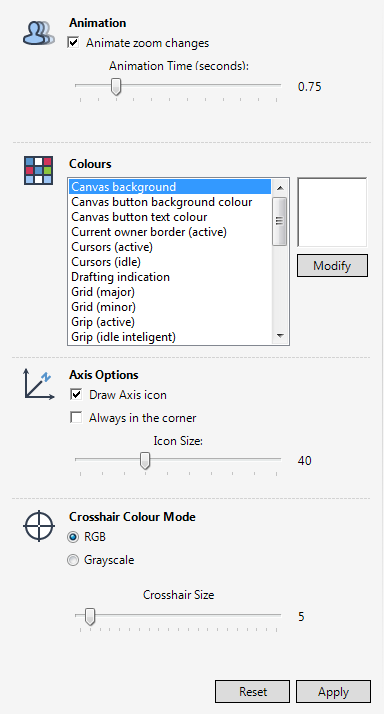The height and width of the screenshot is (714, 384).
Task: Open Modify colour dialog
Action: click(332, 265)
